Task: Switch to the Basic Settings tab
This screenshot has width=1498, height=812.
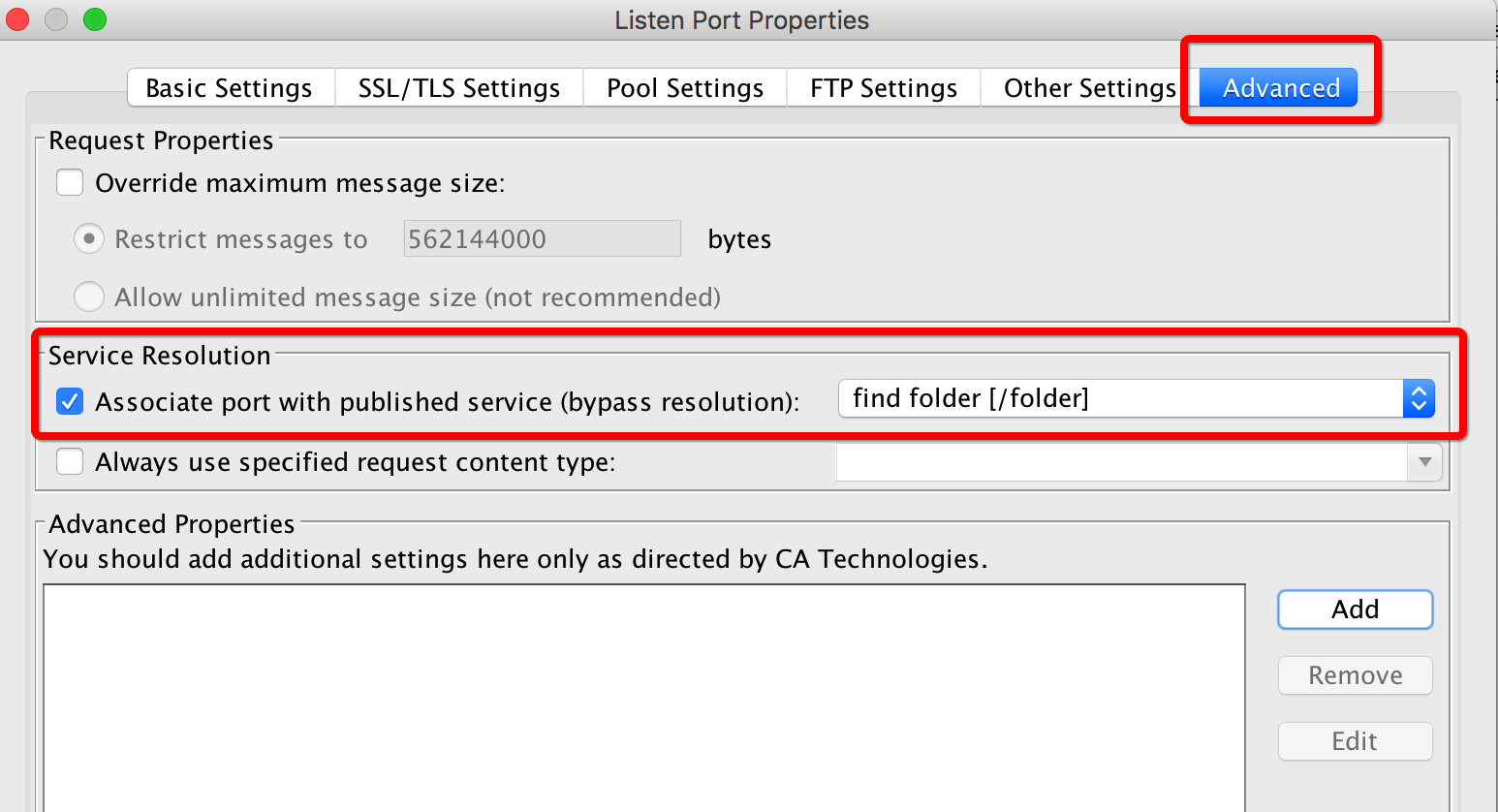Action: pos(229,87)
